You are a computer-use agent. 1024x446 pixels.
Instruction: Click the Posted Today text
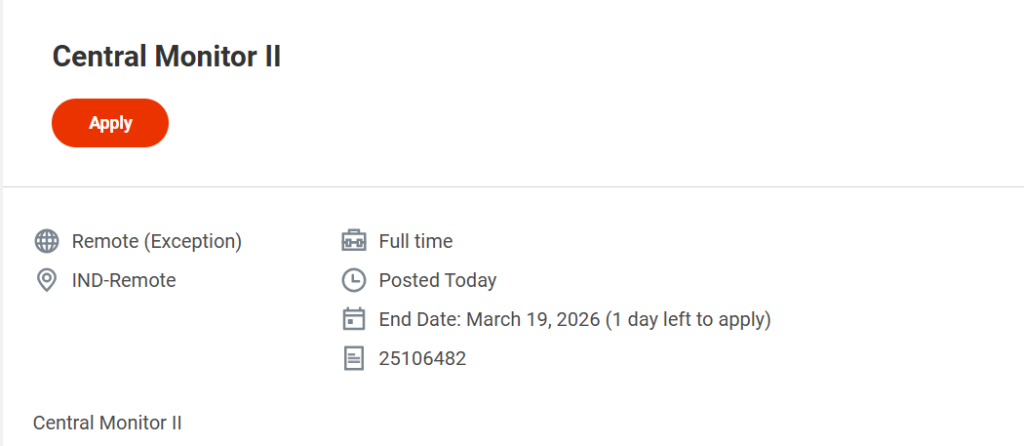437,281
